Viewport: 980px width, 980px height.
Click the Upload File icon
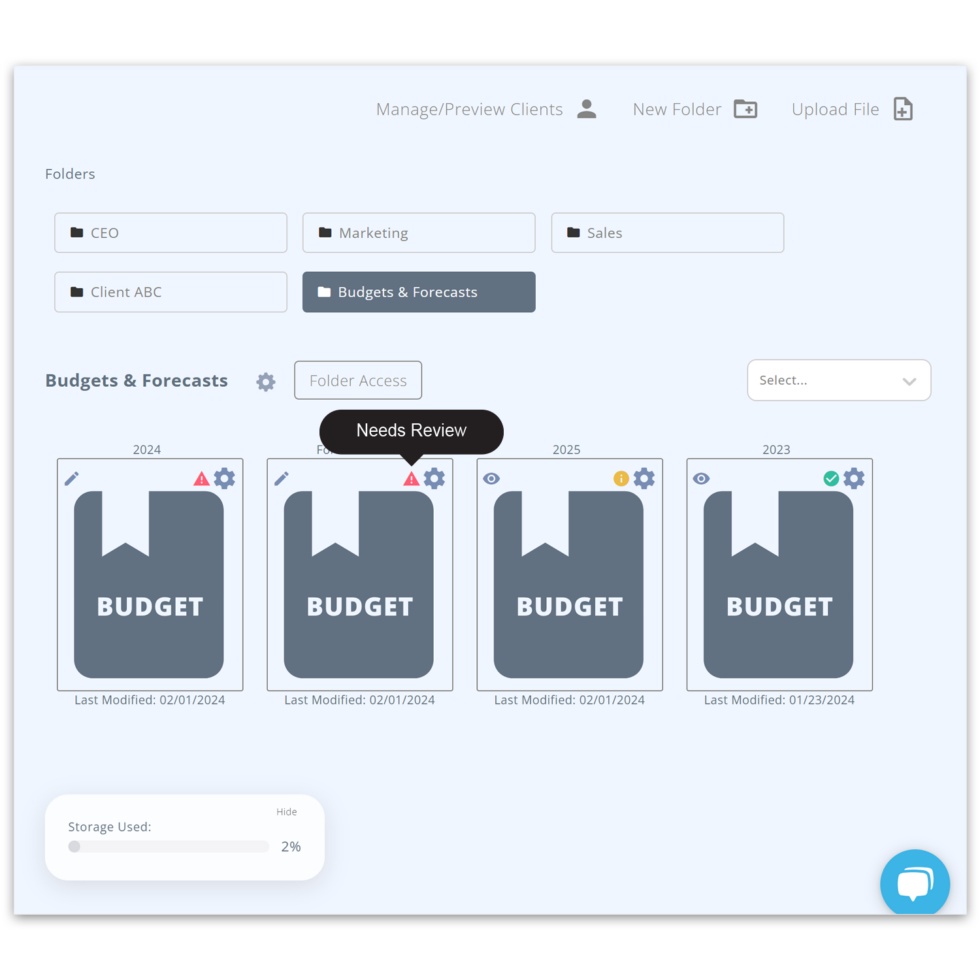click(x=903, y=108)
